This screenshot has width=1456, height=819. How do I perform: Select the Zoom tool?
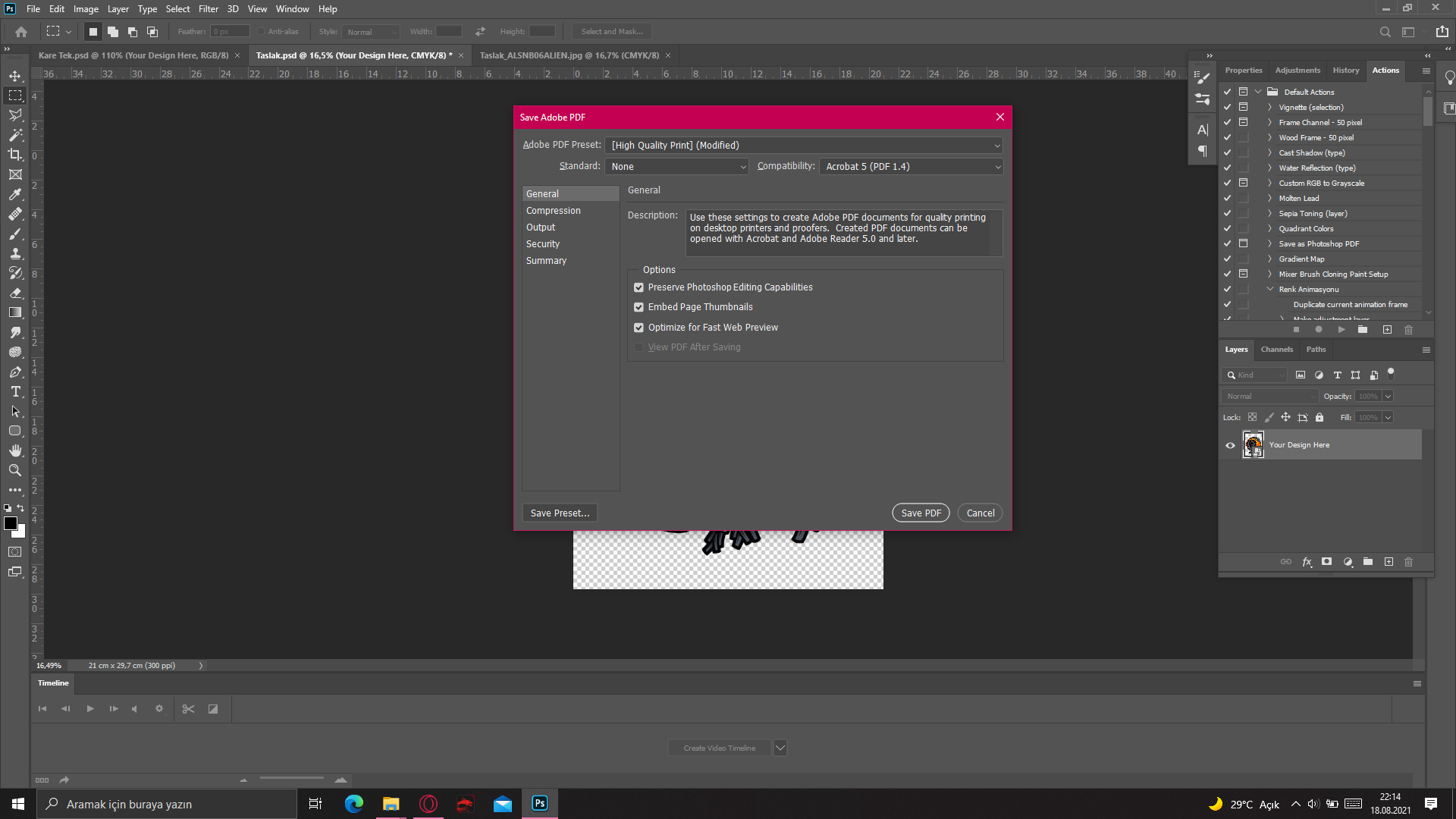(x=15, y=470)
